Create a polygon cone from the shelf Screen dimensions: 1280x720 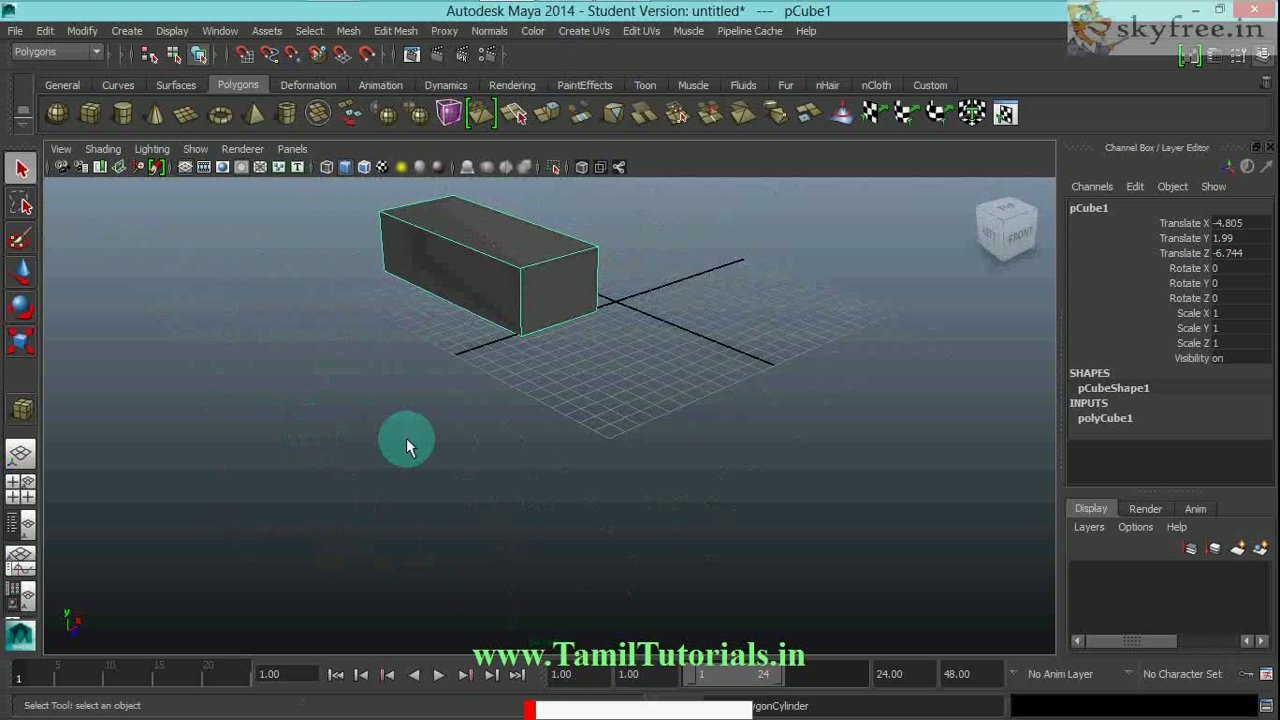point(155,114)
